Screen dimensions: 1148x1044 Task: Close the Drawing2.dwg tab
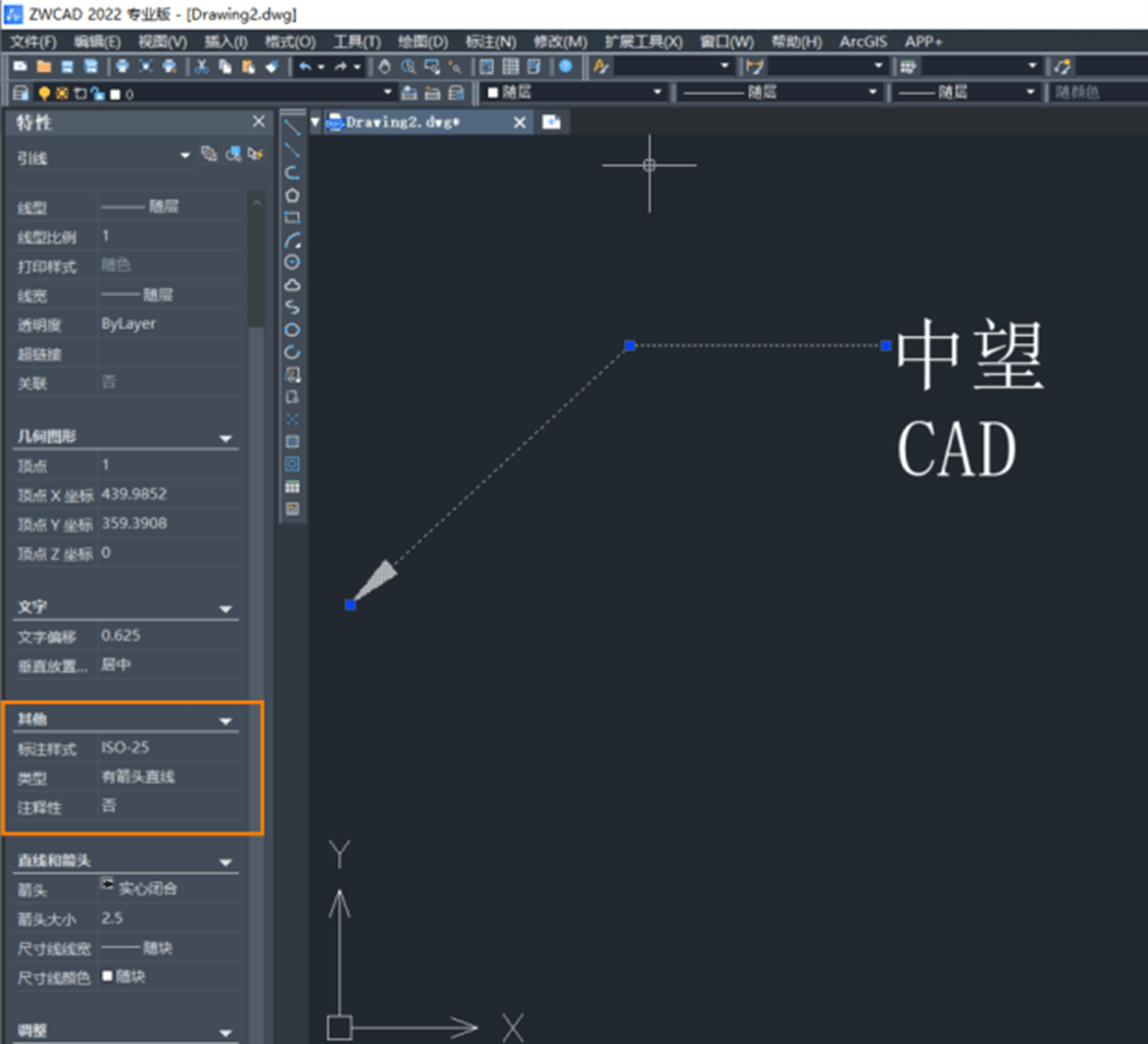(520, 122)
